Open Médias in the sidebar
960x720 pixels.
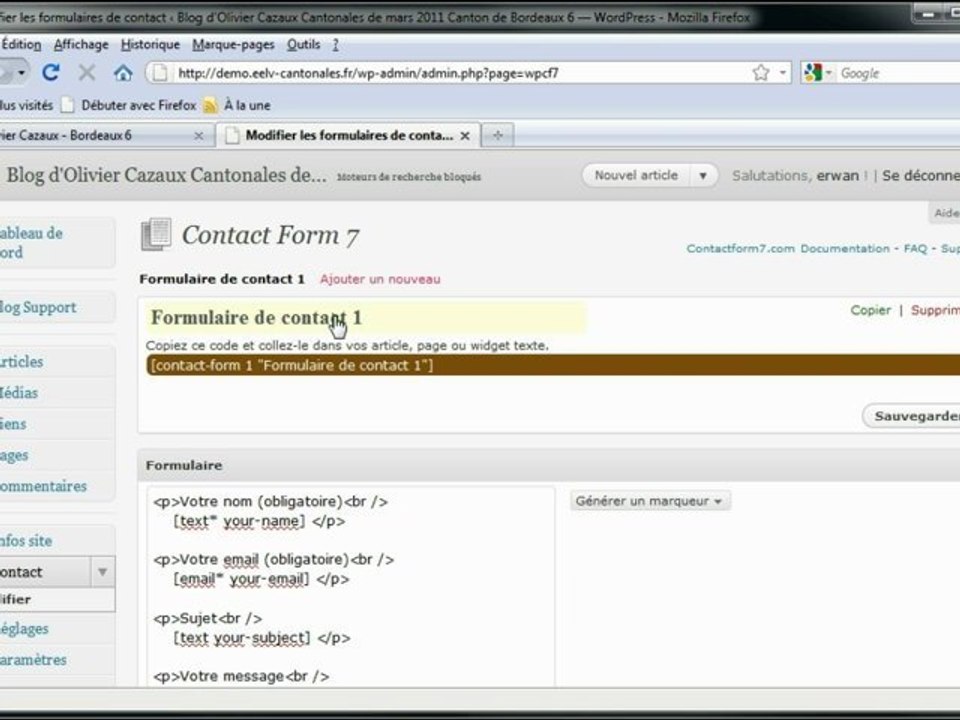(19, 393)
